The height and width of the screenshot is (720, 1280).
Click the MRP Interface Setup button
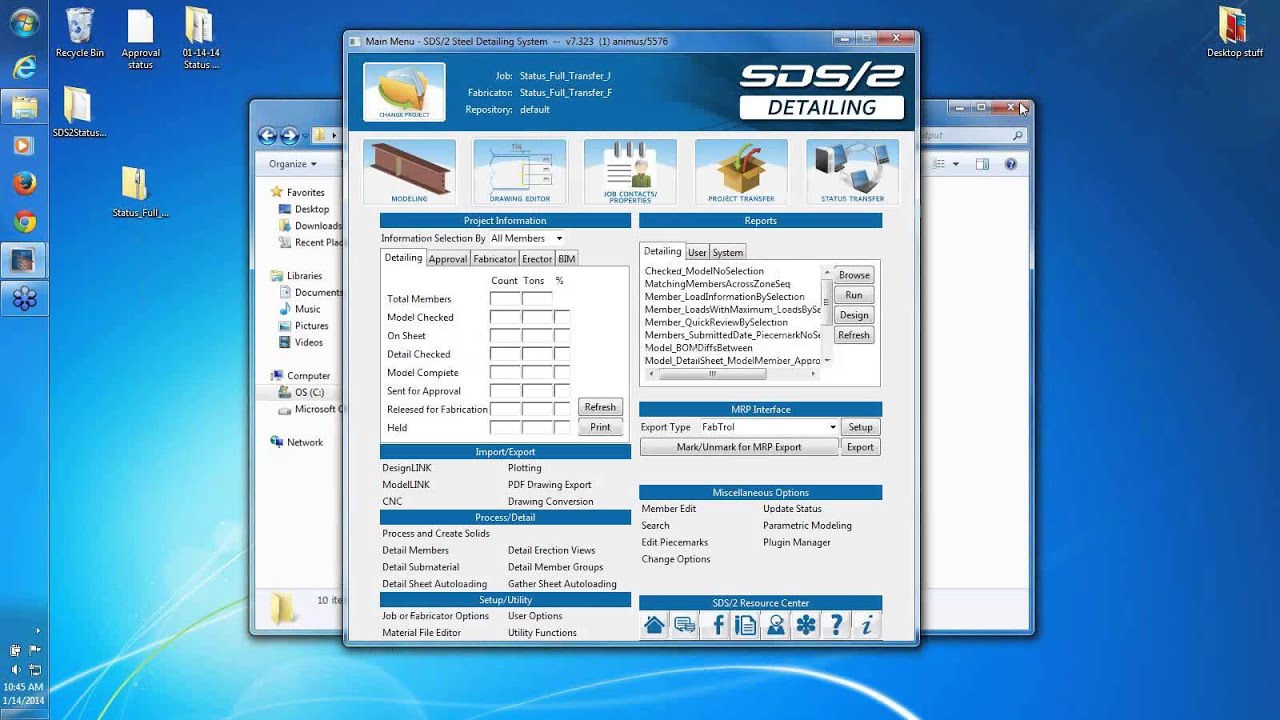click(x=860, y=427)
